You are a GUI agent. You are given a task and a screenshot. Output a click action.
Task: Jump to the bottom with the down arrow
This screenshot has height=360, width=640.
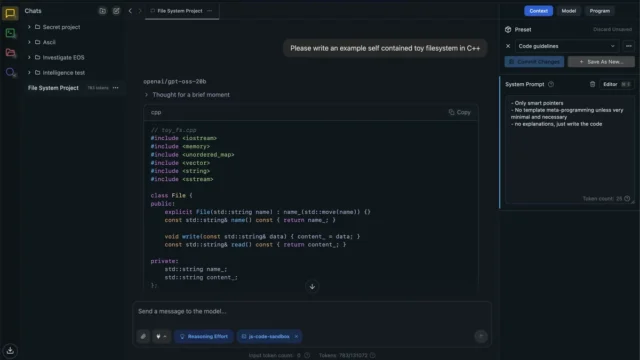pos(312,287)
